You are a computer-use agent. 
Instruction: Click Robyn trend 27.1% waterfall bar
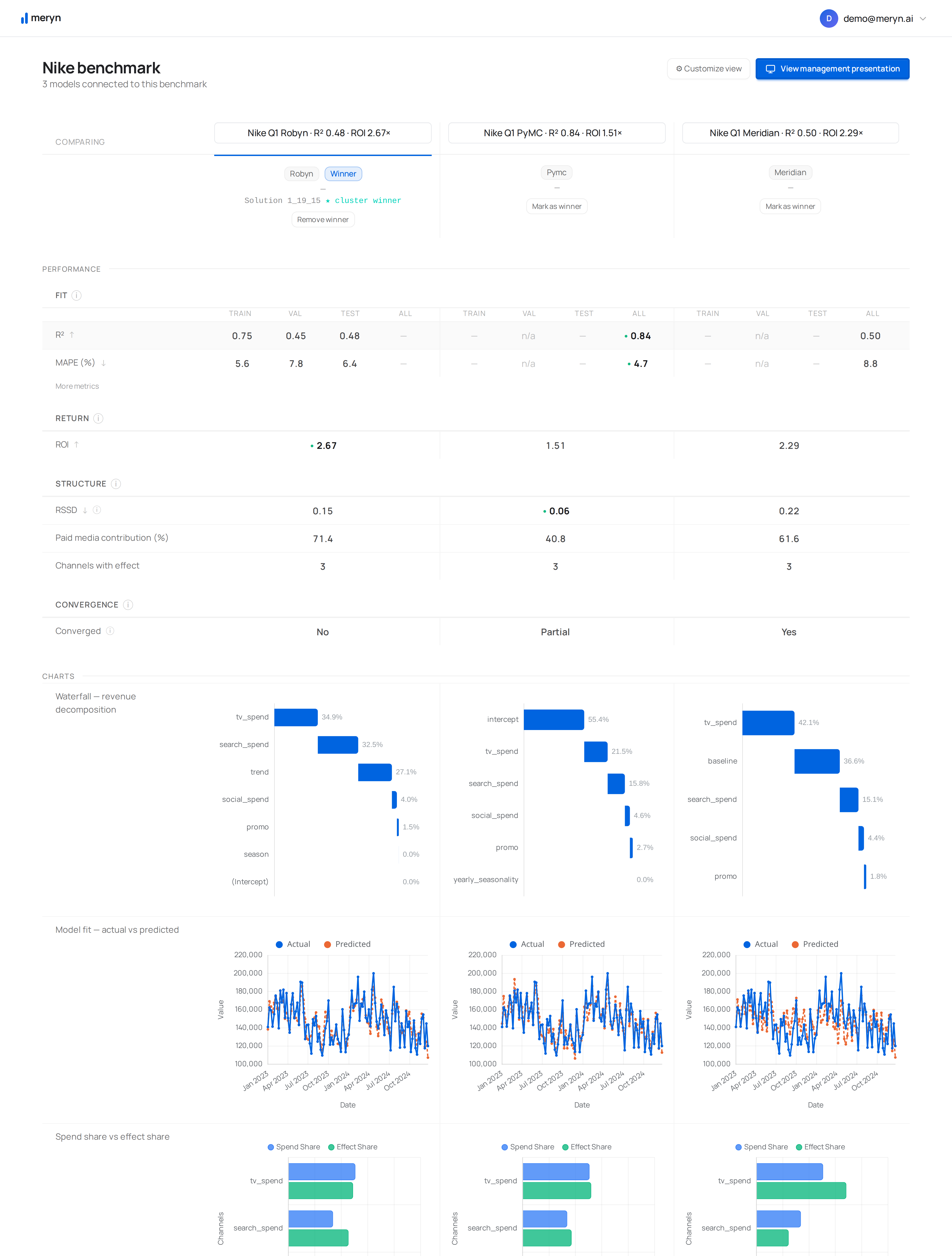pyautogui.click(x=375, y=772)
